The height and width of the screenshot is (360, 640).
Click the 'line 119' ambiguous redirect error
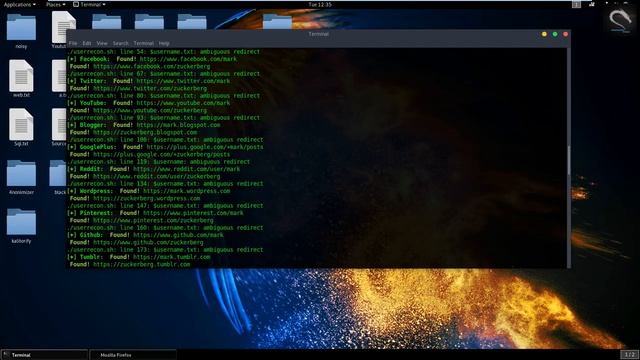(158, 162)
